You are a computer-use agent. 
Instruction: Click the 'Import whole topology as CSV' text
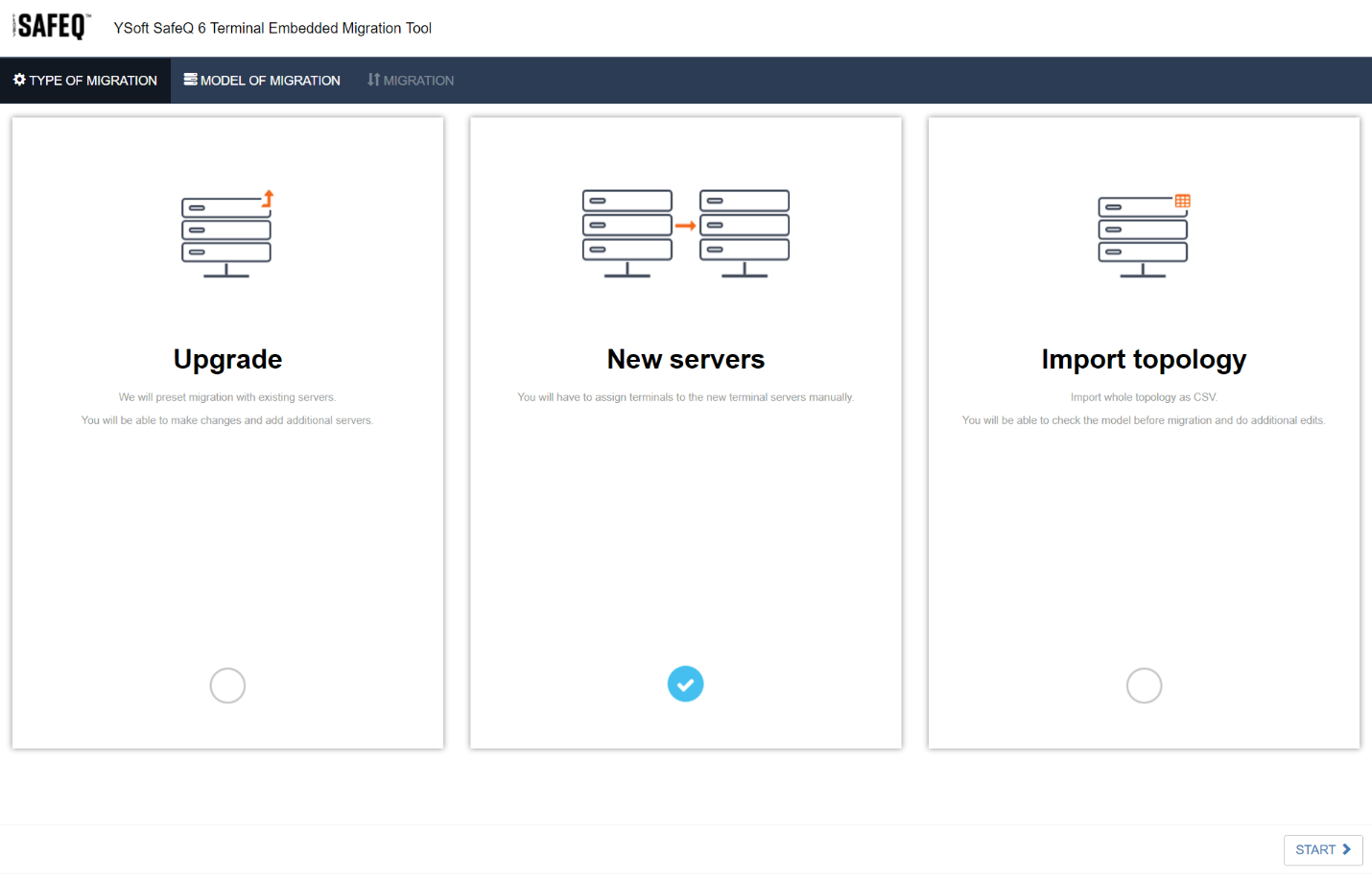[1144, 397]
